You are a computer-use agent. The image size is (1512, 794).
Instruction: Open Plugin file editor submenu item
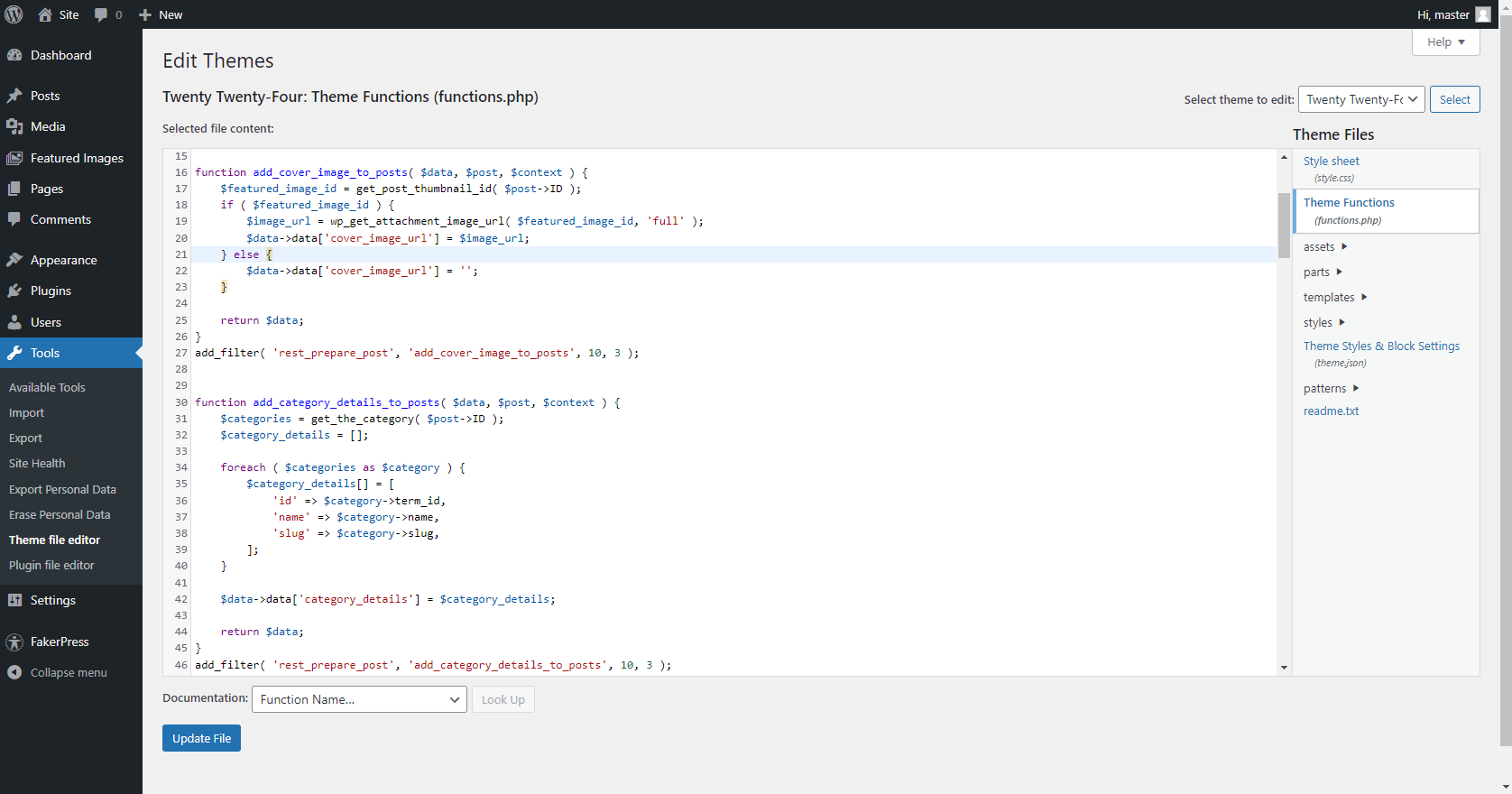(51, 565)
